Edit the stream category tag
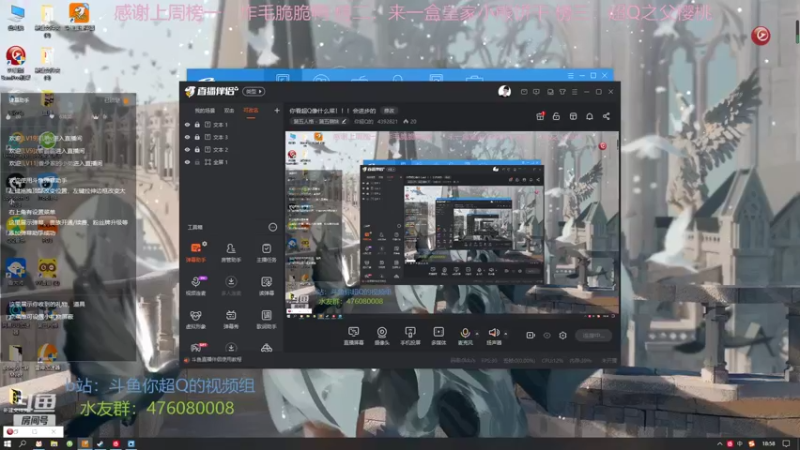Viewport: 800px width, 450px height. (319, 121)
